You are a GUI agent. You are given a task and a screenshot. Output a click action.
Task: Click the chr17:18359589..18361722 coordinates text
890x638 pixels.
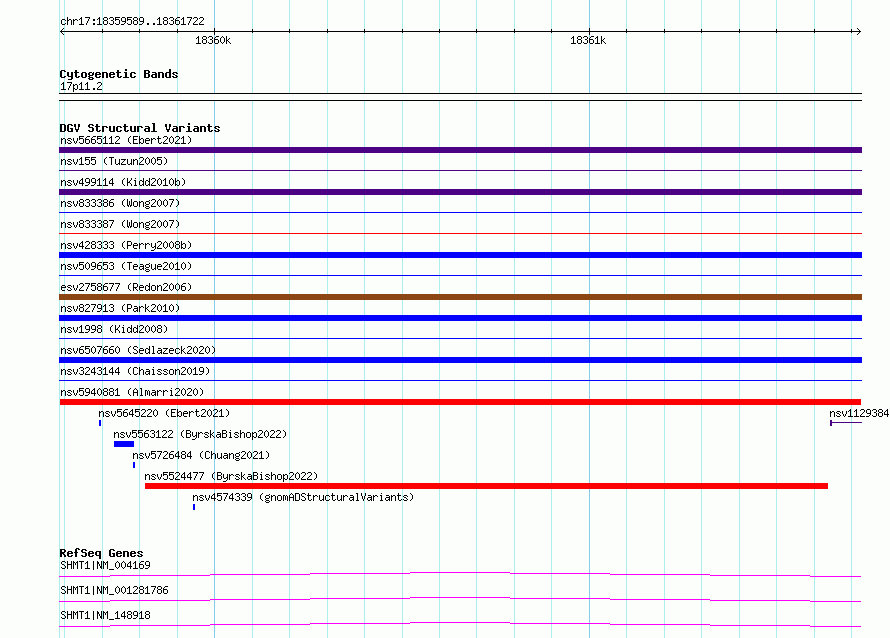pyautogui.click(x=132, y=21)
